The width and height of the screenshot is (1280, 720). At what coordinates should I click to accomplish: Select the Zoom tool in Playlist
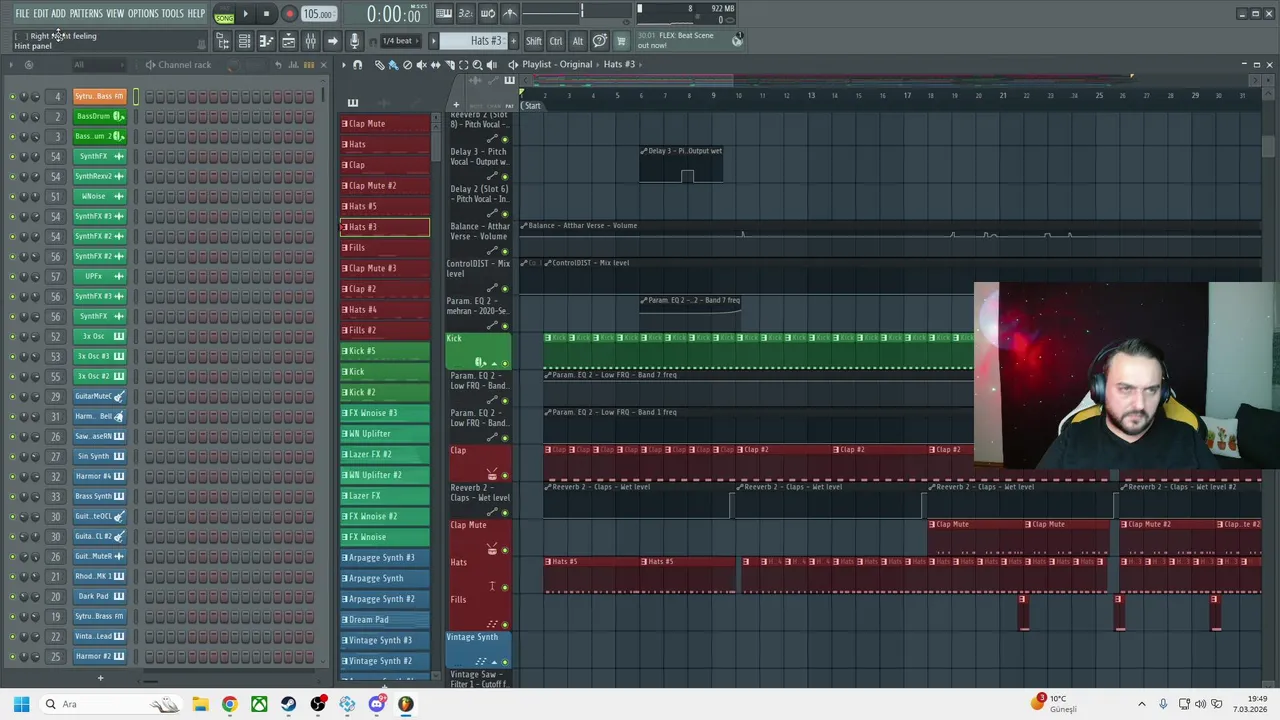pyautogui.click(x=477, y=65)
